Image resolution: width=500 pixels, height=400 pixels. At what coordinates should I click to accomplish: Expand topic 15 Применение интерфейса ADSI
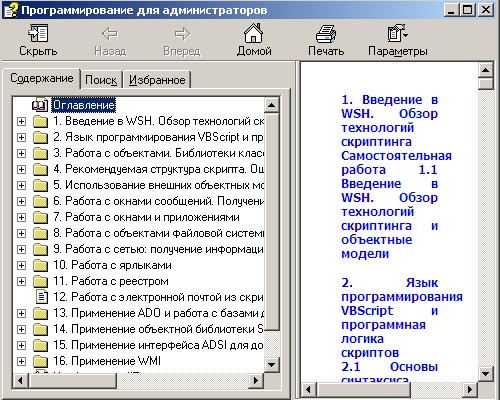(x=21, y=345)
